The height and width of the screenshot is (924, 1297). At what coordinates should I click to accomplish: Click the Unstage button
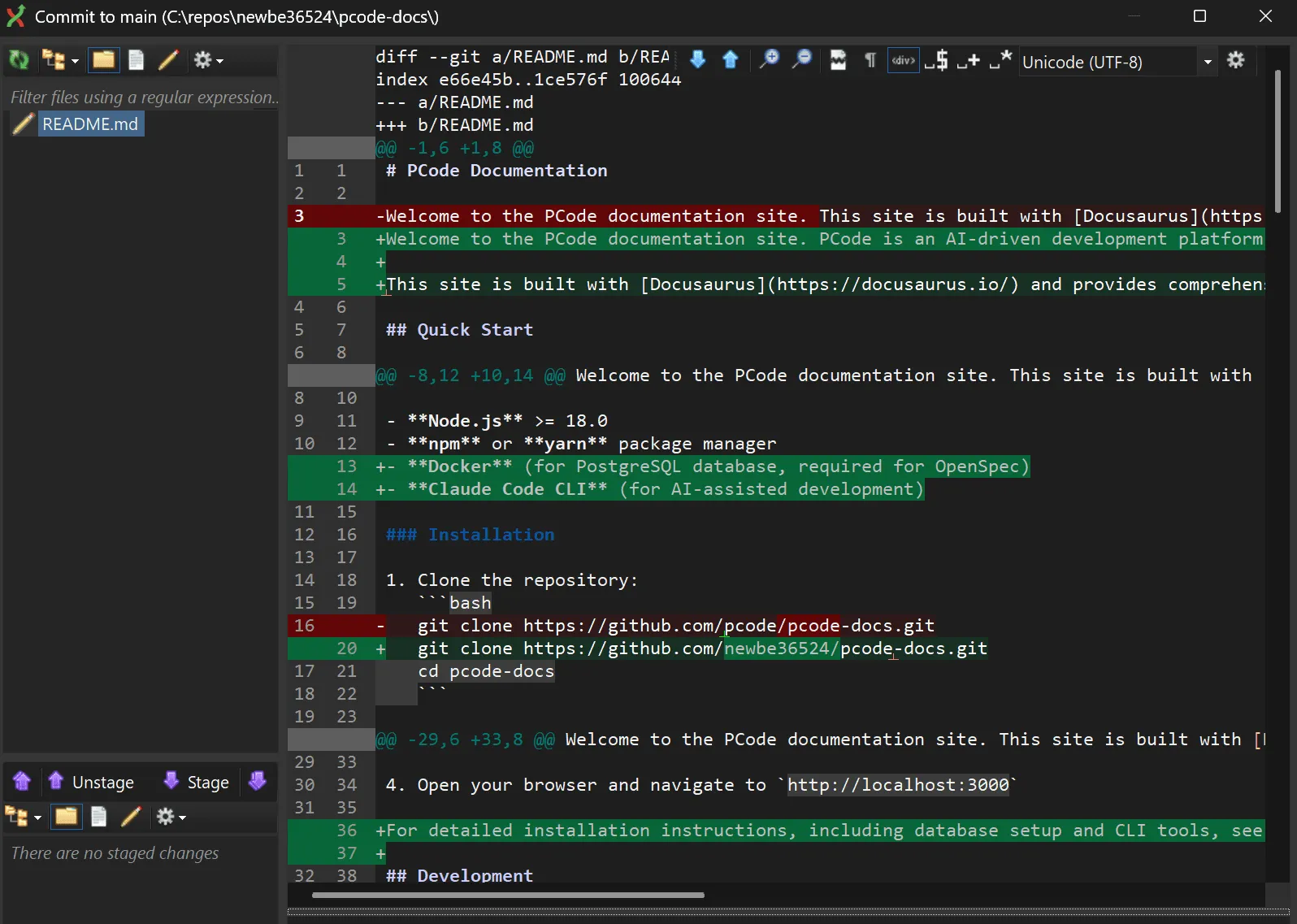tap(91, 782)
